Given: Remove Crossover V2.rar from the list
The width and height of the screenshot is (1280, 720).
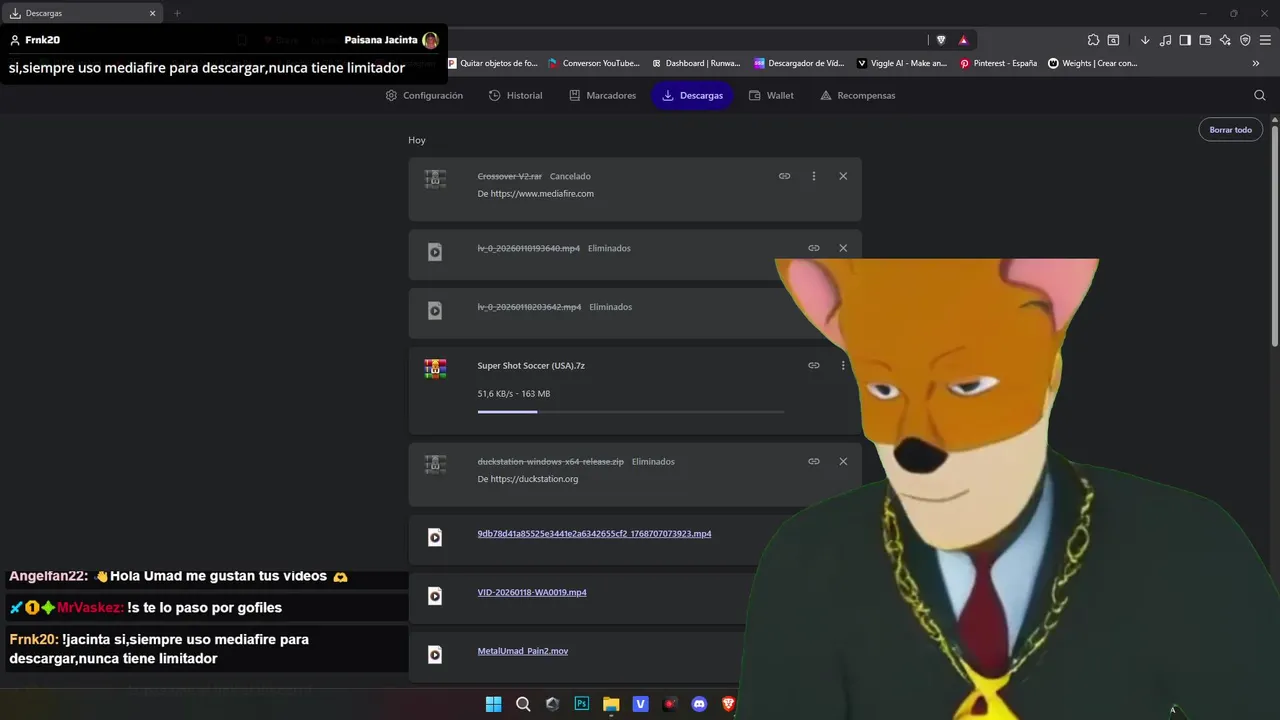Looking at the screenshot, I should click(x=843, y=176).
